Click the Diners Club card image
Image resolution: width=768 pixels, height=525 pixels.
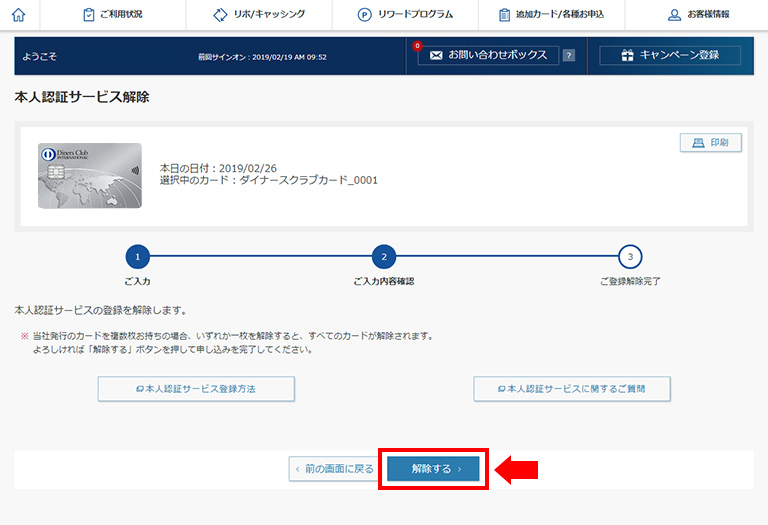[90, 176]
